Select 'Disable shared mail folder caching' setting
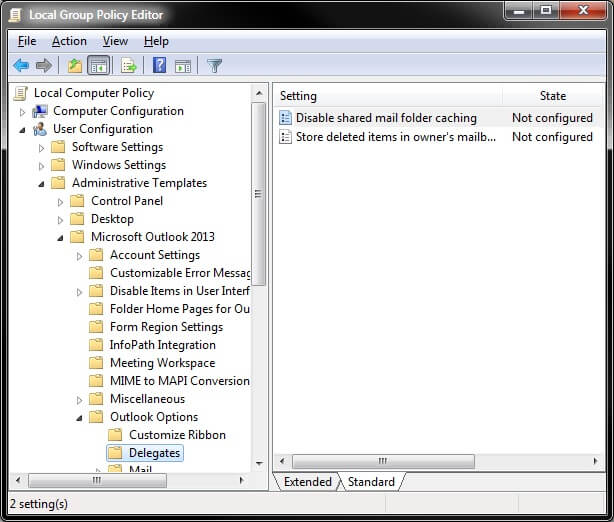 (x=386, y=118)
